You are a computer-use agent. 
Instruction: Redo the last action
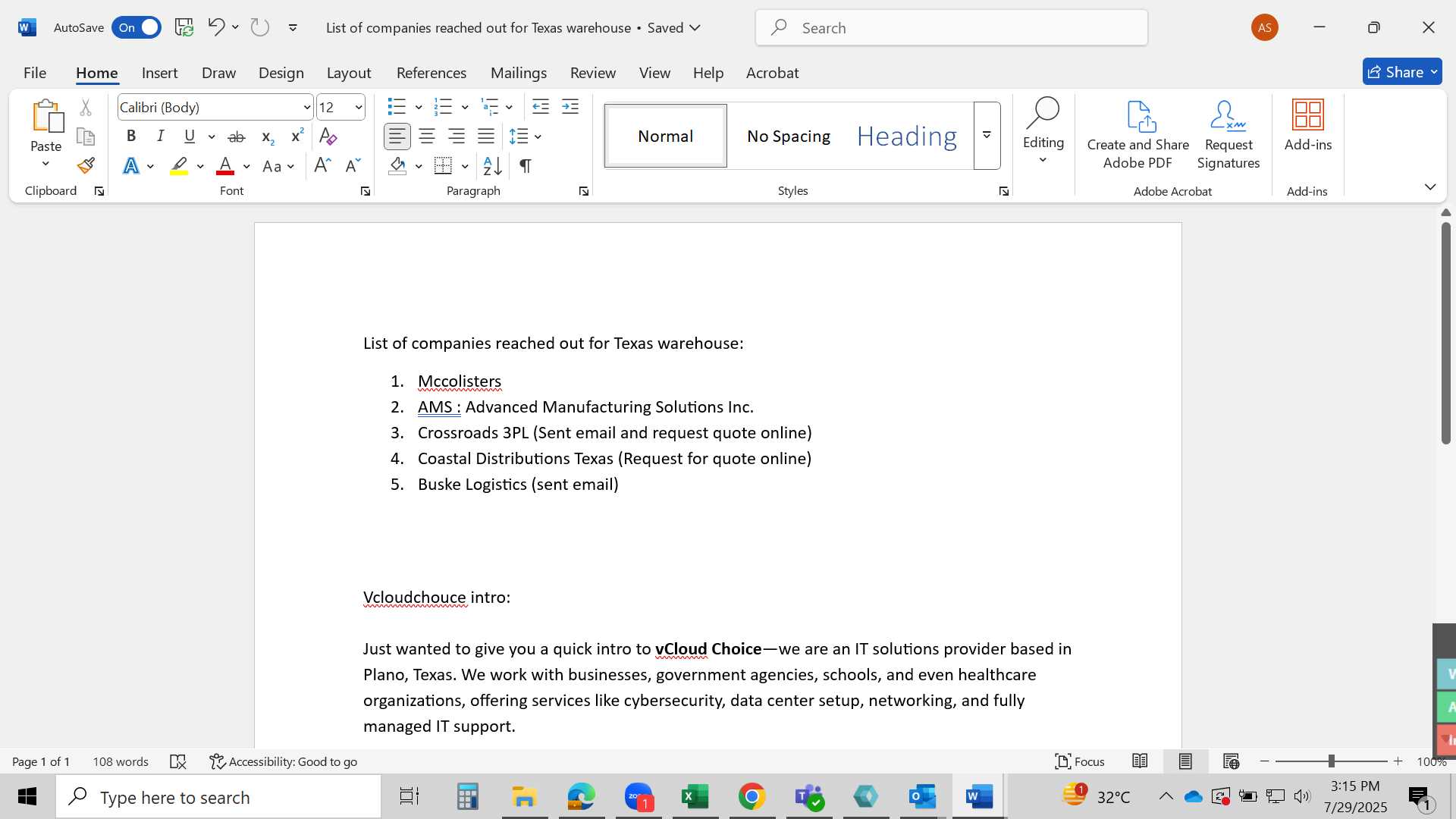click(260, 27)
